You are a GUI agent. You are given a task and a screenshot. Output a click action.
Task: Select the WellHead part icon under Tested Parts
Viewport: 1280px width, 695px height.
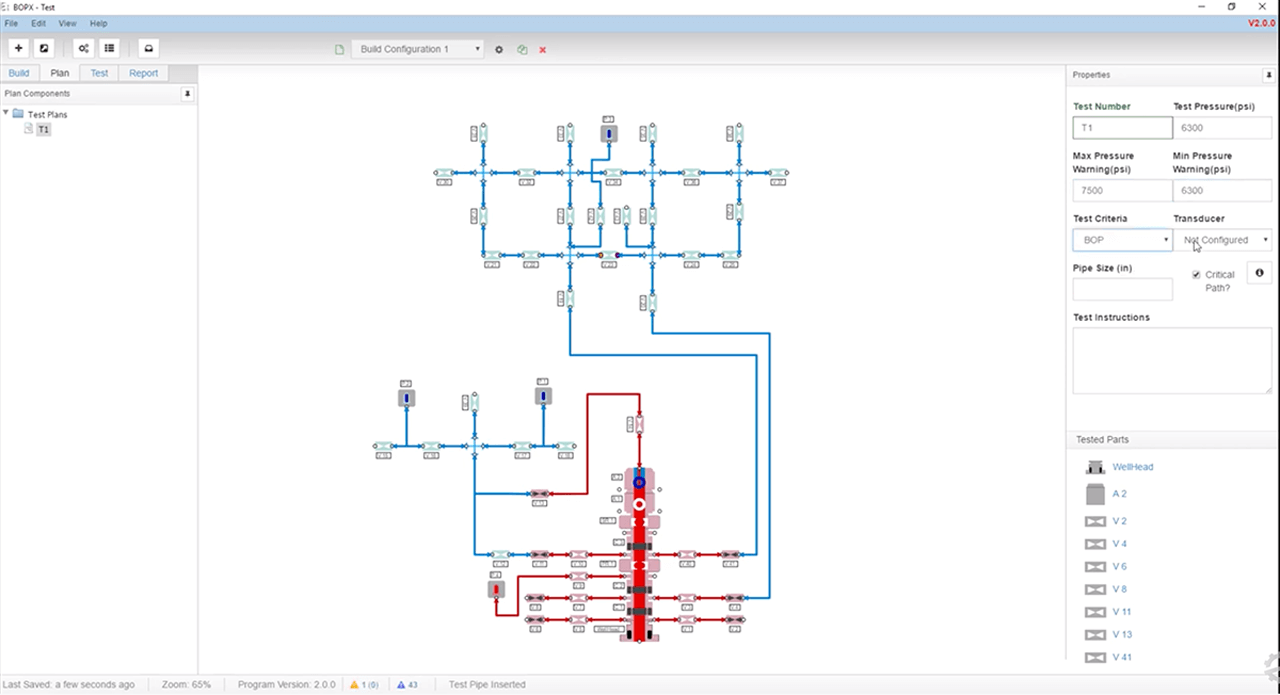(1095, 466)
